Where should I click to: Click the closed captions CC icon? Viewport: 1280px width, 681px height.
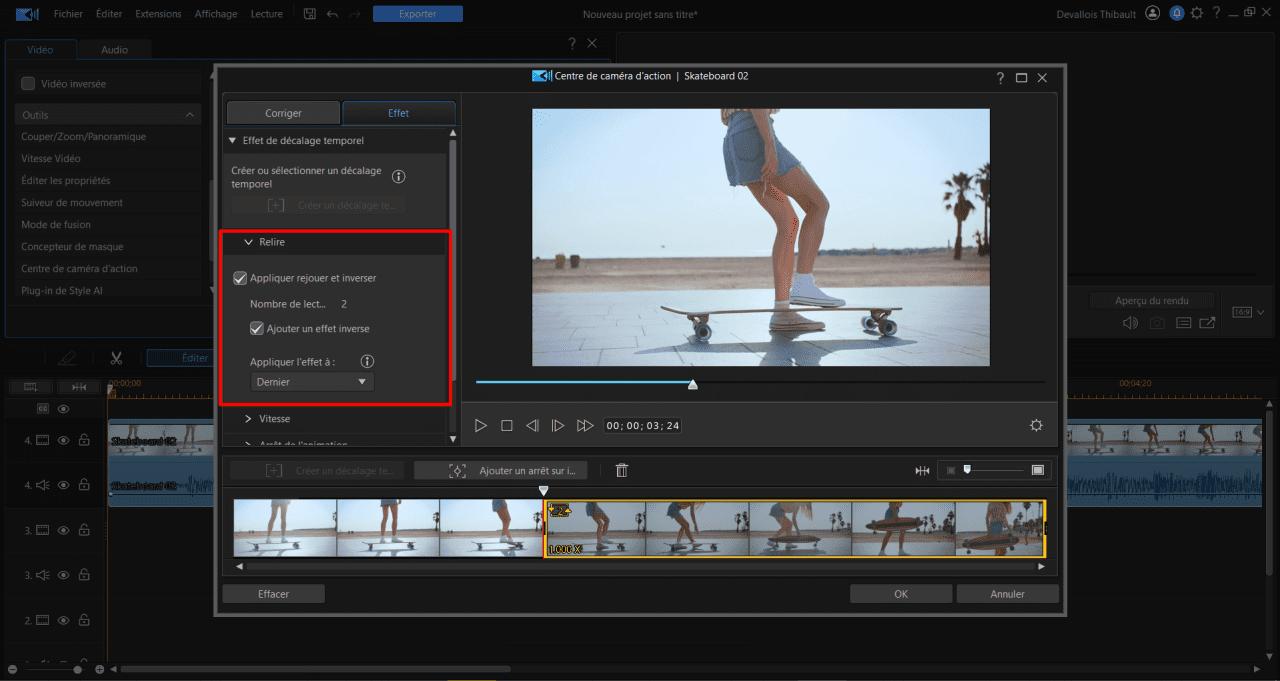pyautogui.click(x=44, y=408)
